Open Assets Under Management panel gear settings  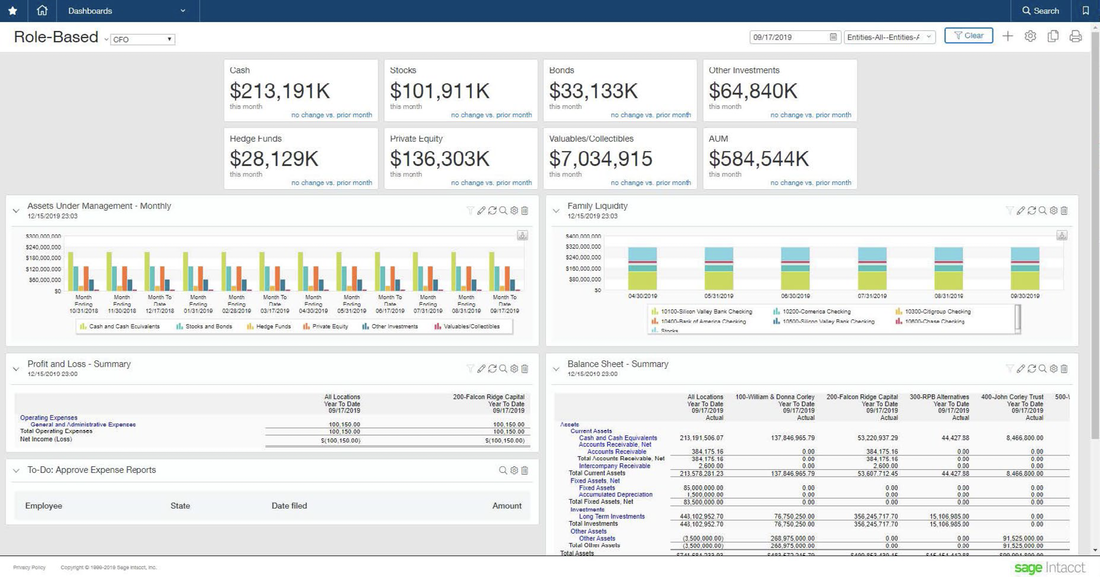click(x=514, y=211)
